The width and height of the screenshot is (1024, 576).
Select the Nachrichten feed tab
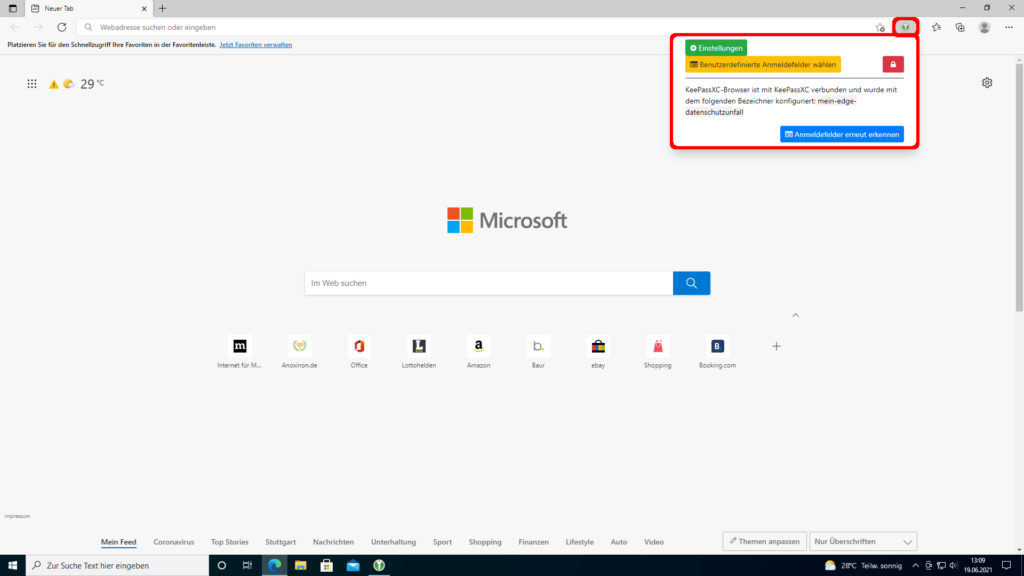coord(333,542)
